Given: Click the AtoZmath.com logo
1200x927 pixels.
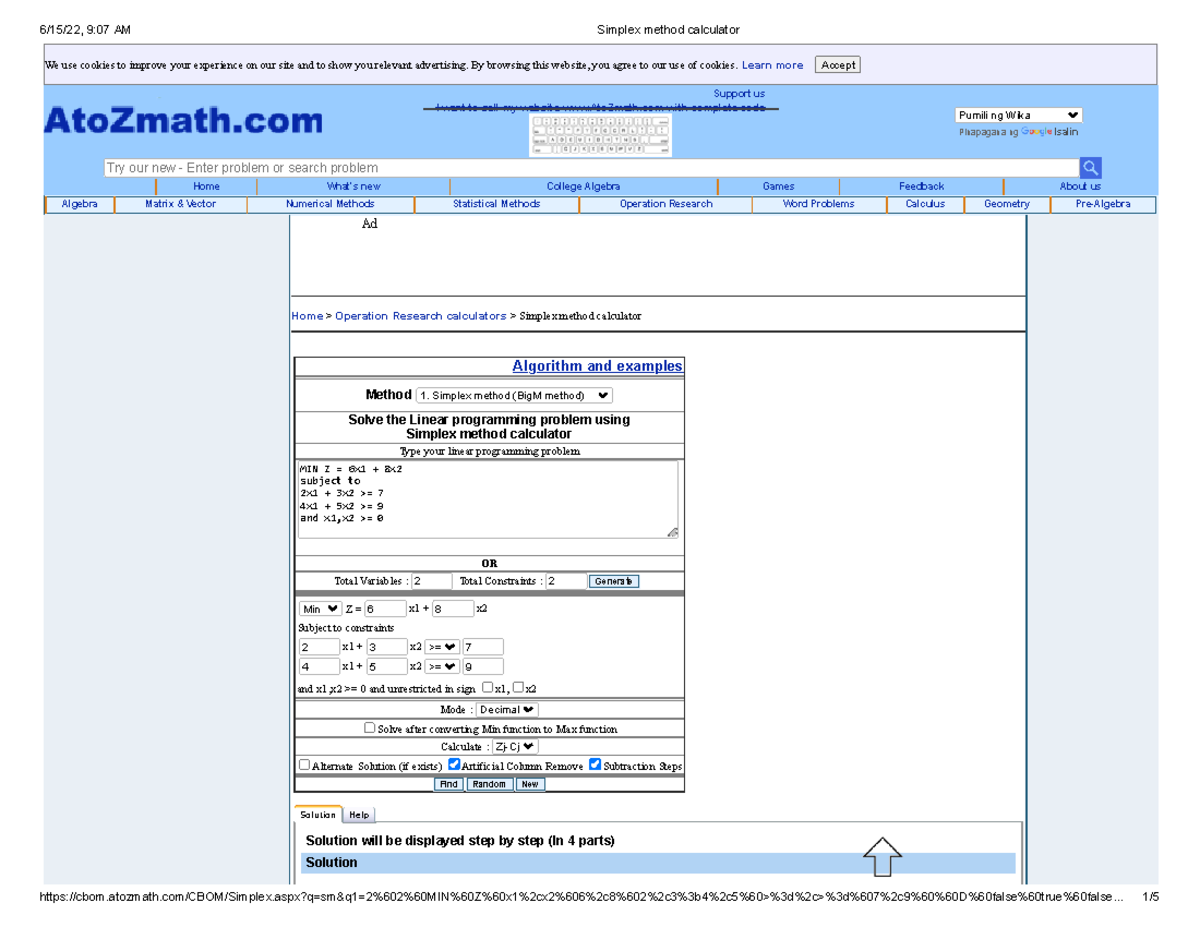Looking at the screenshot, I should [x=182, y=120].
